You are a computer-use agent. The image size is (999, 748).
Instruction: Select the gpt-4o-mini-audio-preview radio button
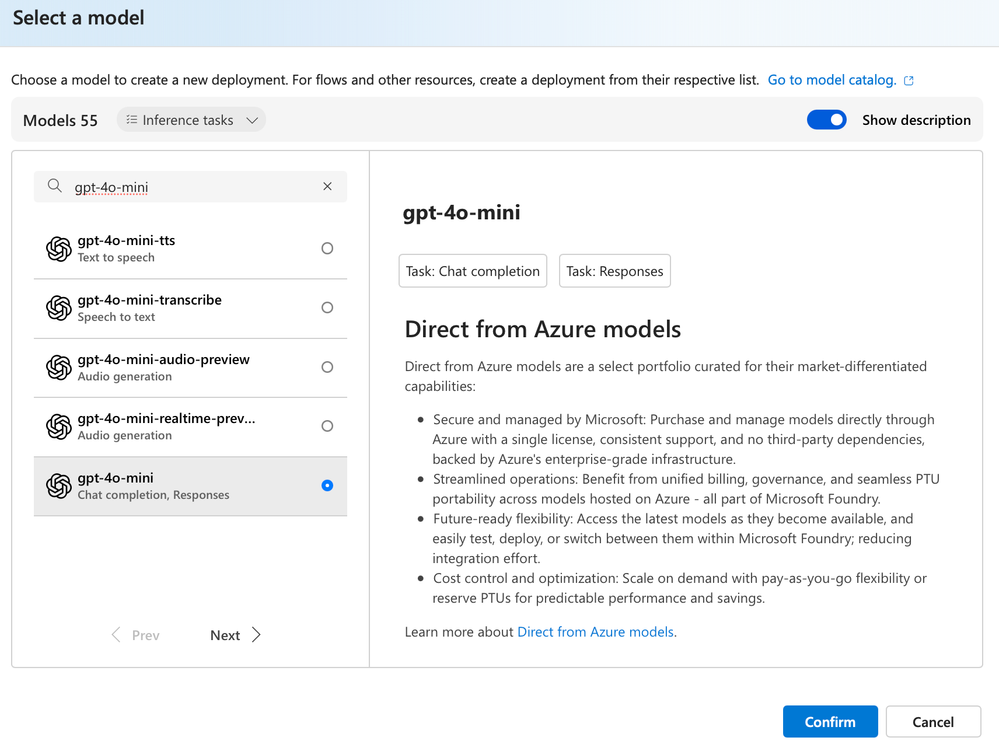[327, 367]
